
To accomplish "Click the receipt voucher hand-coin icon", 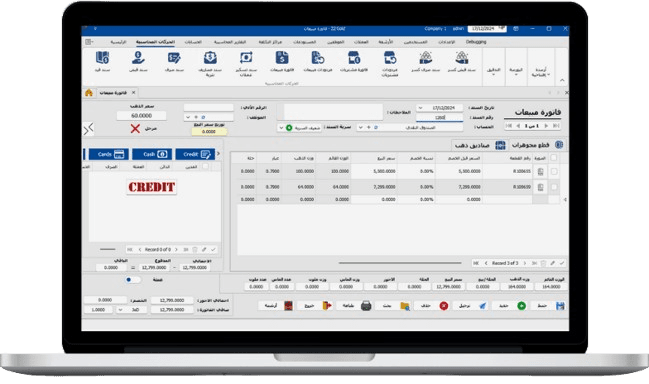I will coord(138,58).
